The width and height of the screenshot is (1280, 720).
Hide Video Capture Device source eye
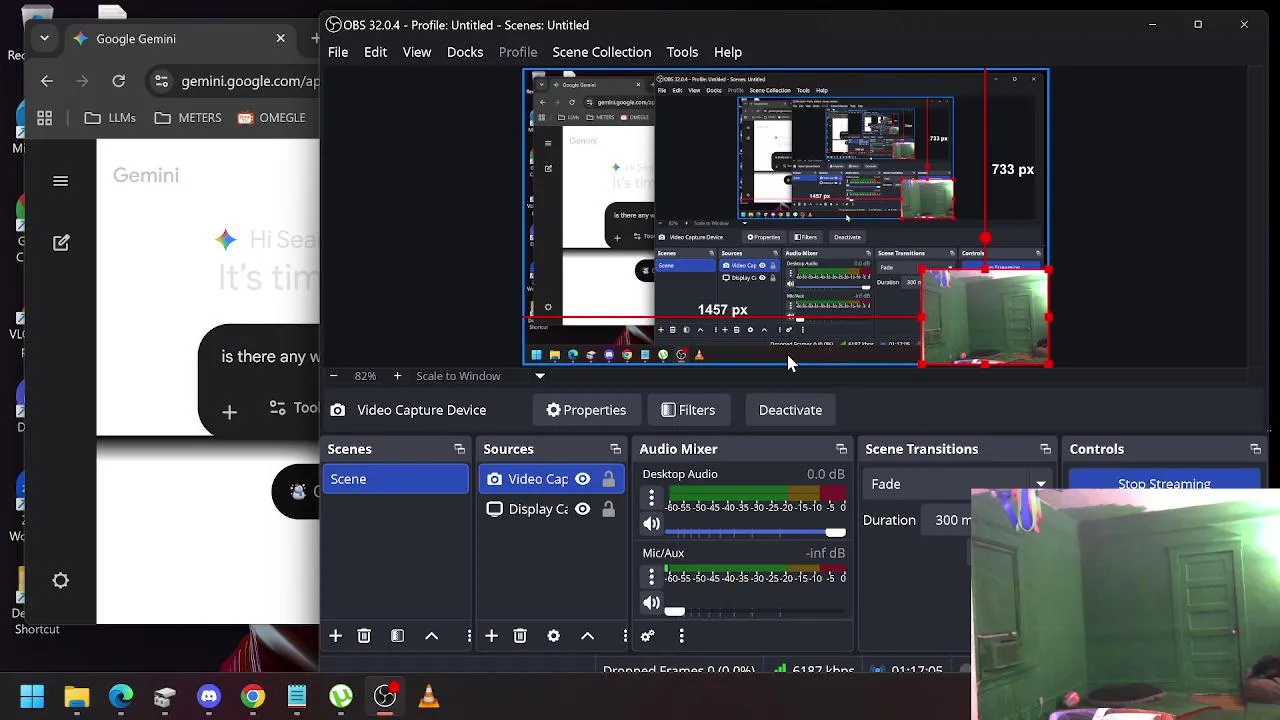click(x=582, y=479)
